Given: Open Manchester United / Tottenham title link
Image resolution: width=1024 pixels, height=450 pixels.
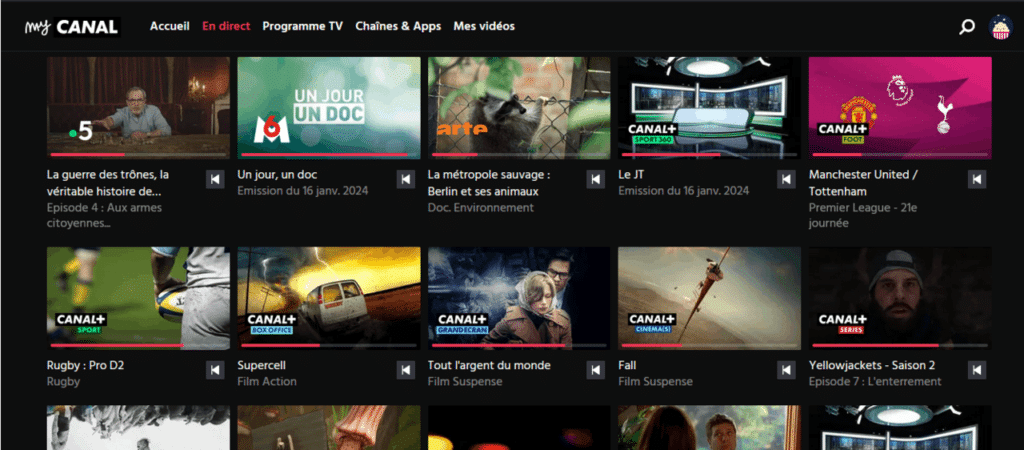Looking at the screenshot, I should tap(863, 183).
